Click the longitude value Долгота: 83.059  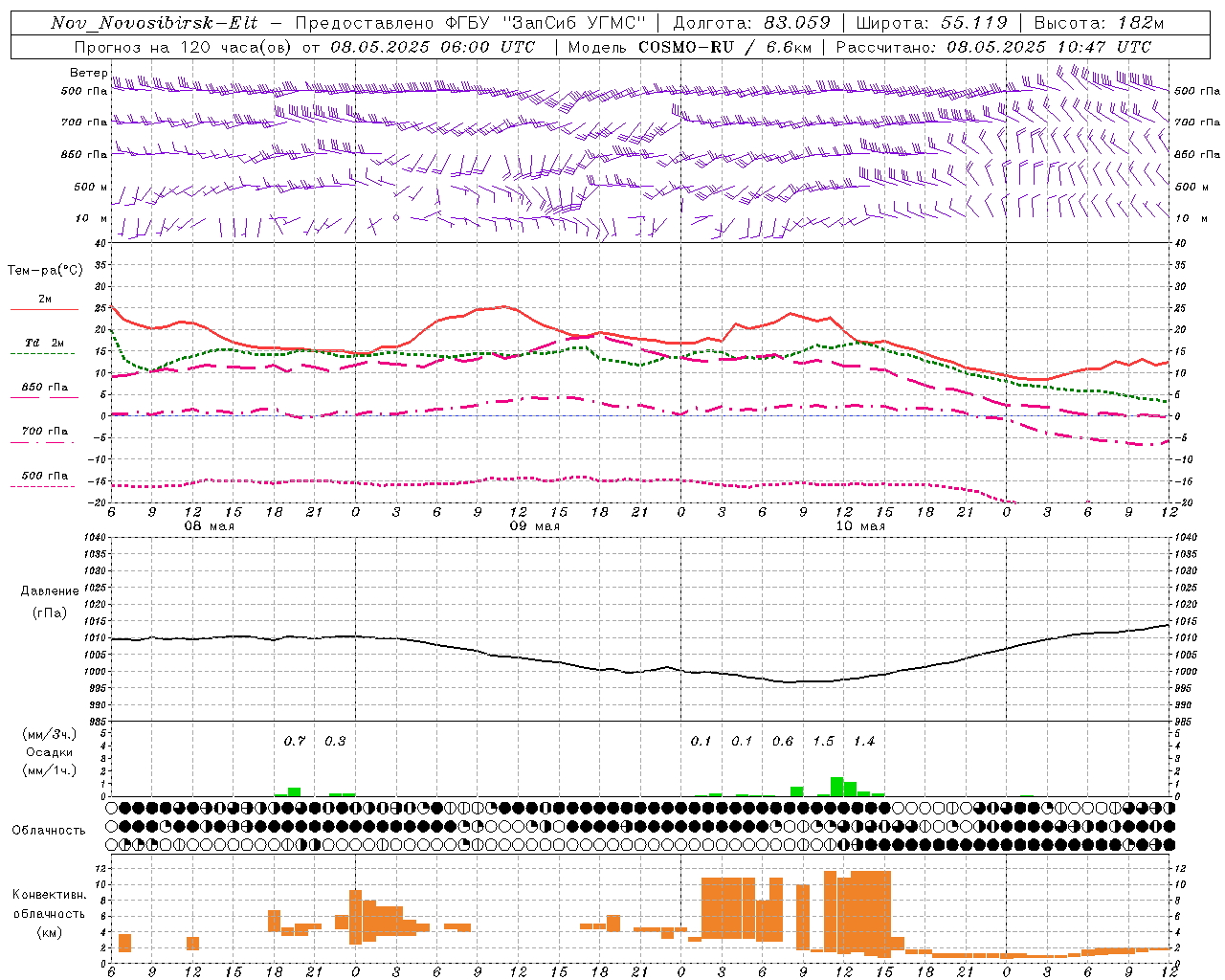coord(751,23)
